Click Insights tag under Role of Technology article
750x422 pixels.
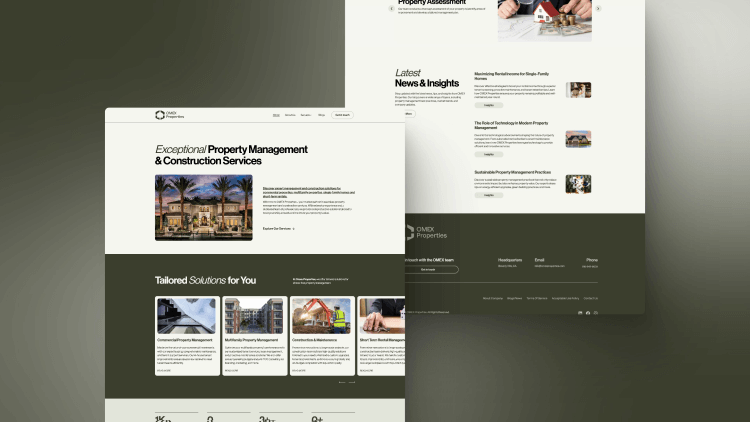tap(488, 155)
